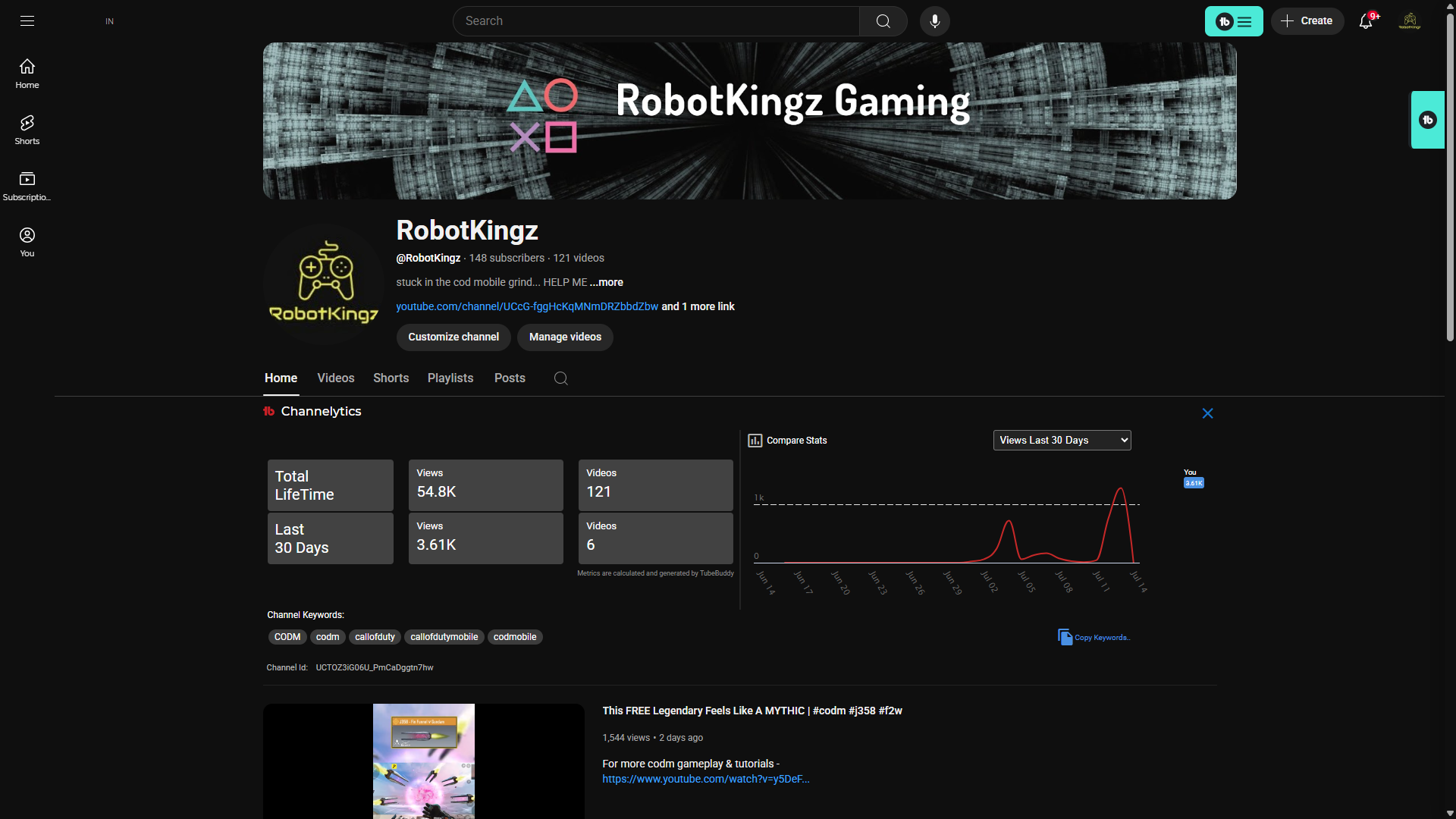Open Shorts in the sidebar
Image resolution: width=1456 pixels, height=819 pixels.
[x=27, y=130]
